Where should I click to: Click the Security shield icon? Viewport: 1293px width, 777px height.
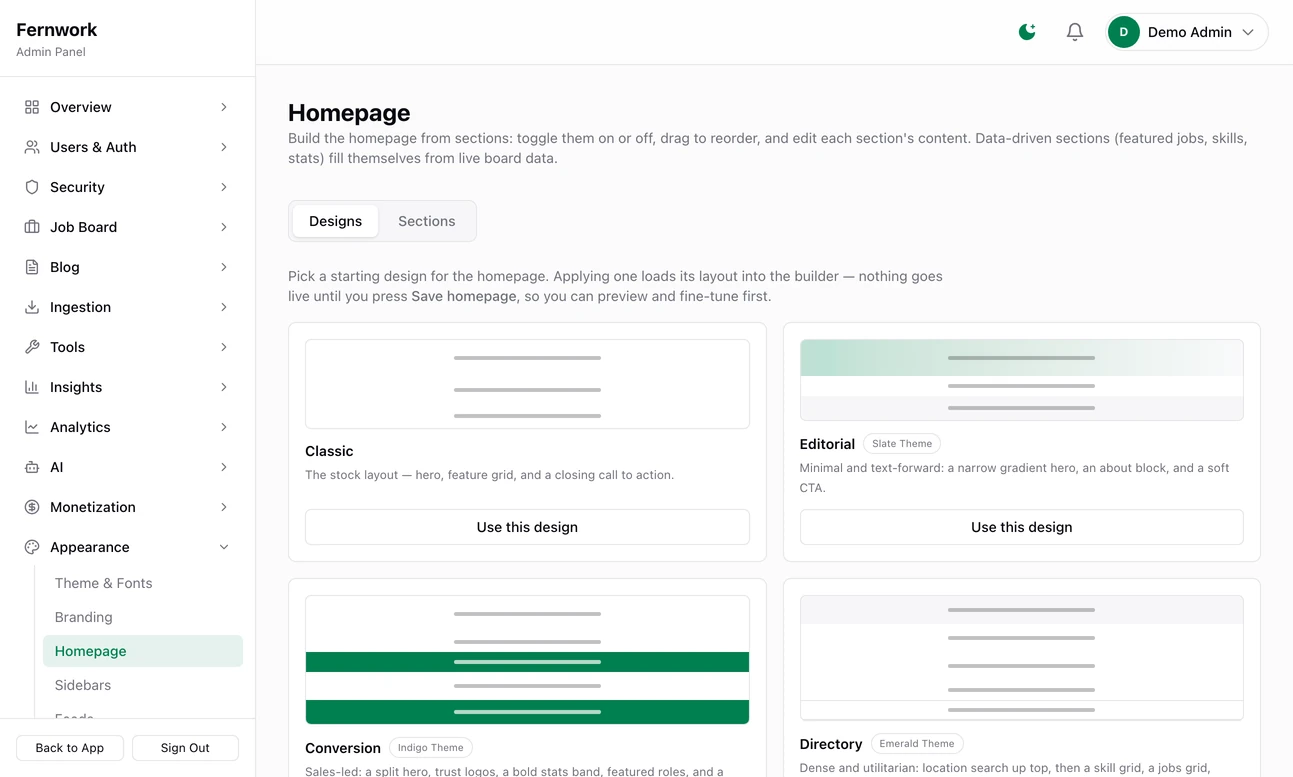click(32, 187)
